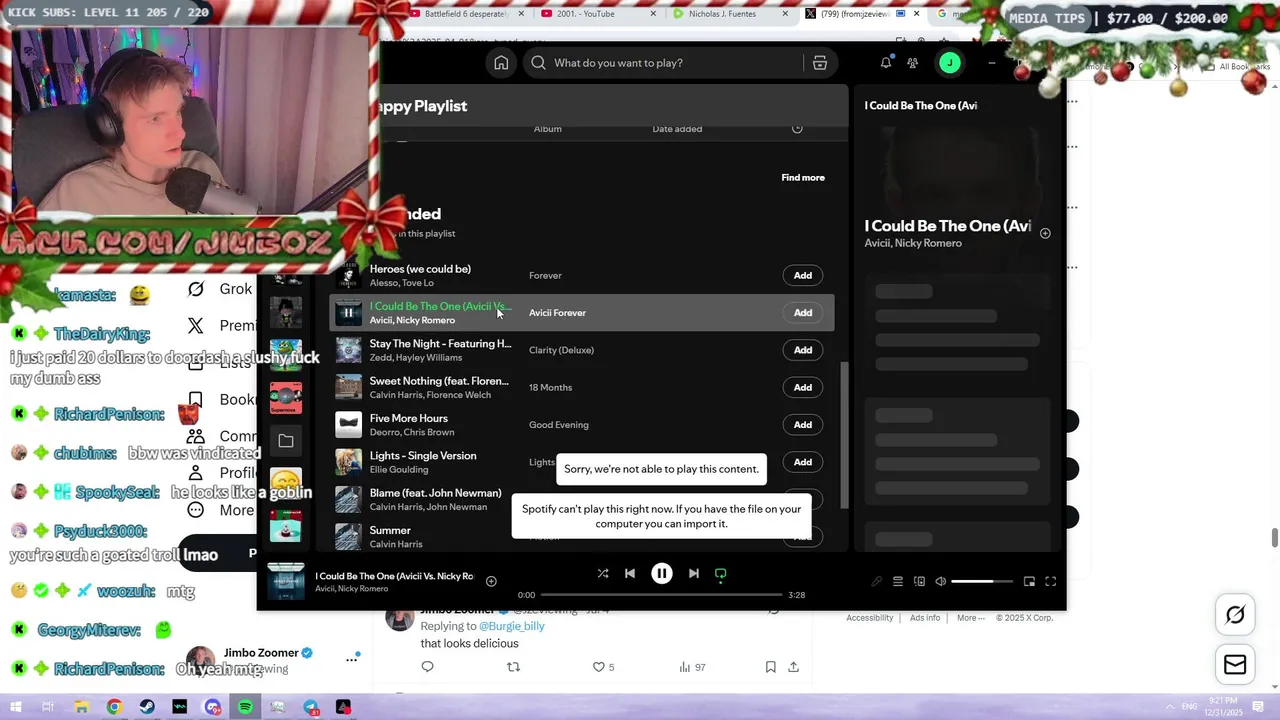Open Windows Start menu

click(15, 707)
